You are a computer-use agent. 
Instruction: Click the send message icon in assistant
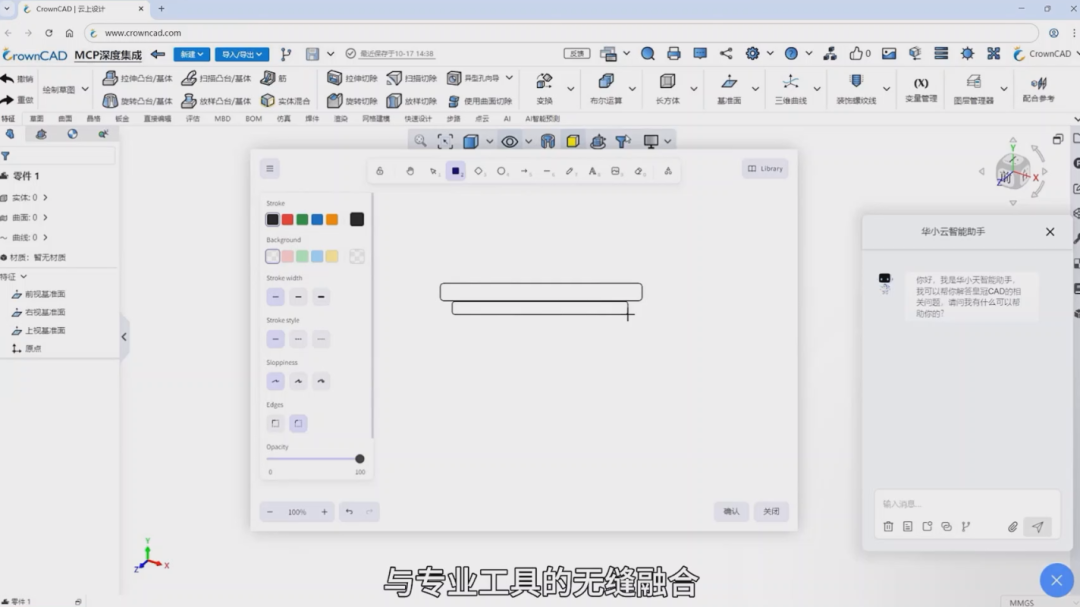1037,526
